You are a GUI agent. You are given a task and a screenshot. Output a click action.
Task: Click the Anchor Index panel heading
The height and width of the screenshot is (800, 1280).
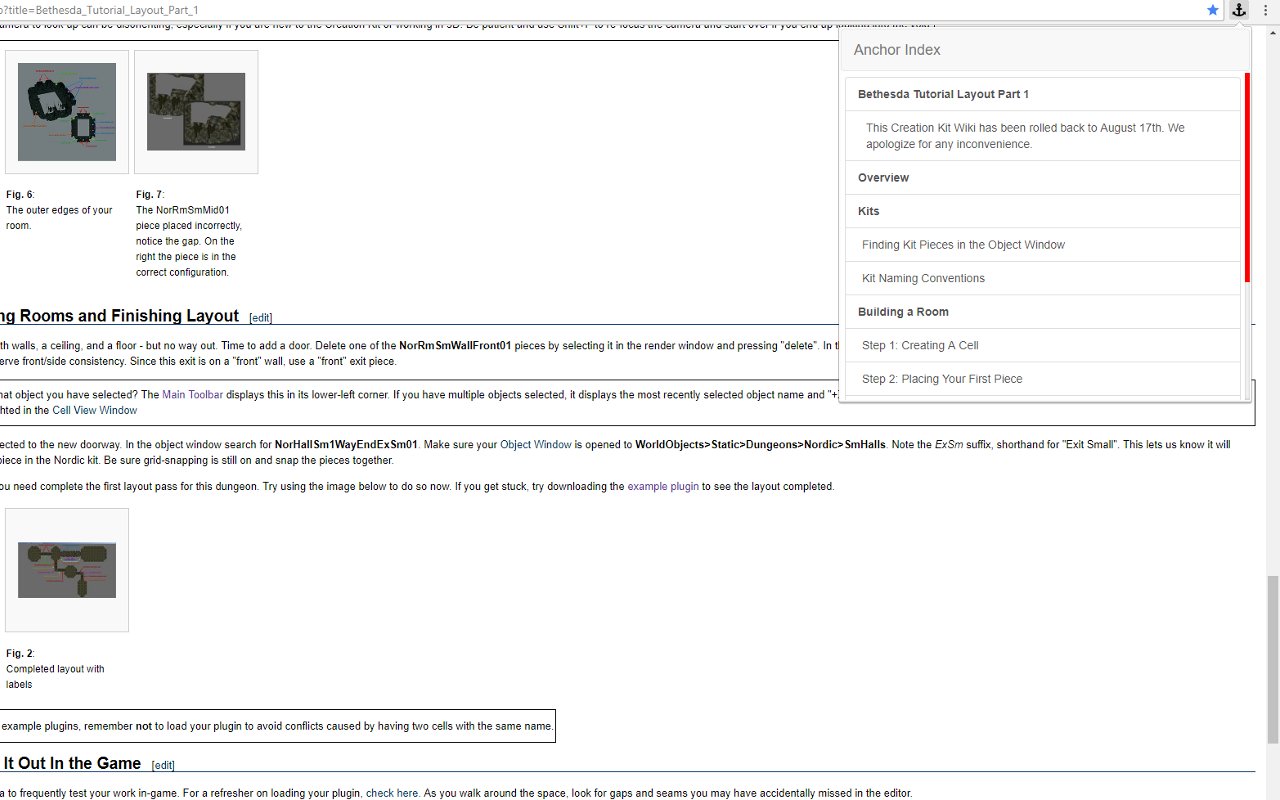click(897, 50)
